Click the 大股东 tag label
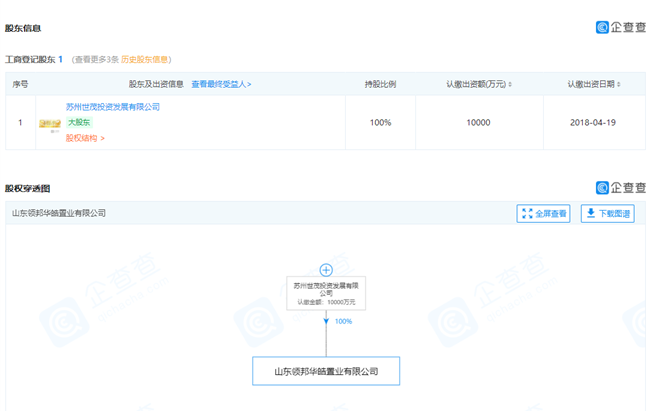The width and height of the screenshot is (650, 411). point(79,122)
